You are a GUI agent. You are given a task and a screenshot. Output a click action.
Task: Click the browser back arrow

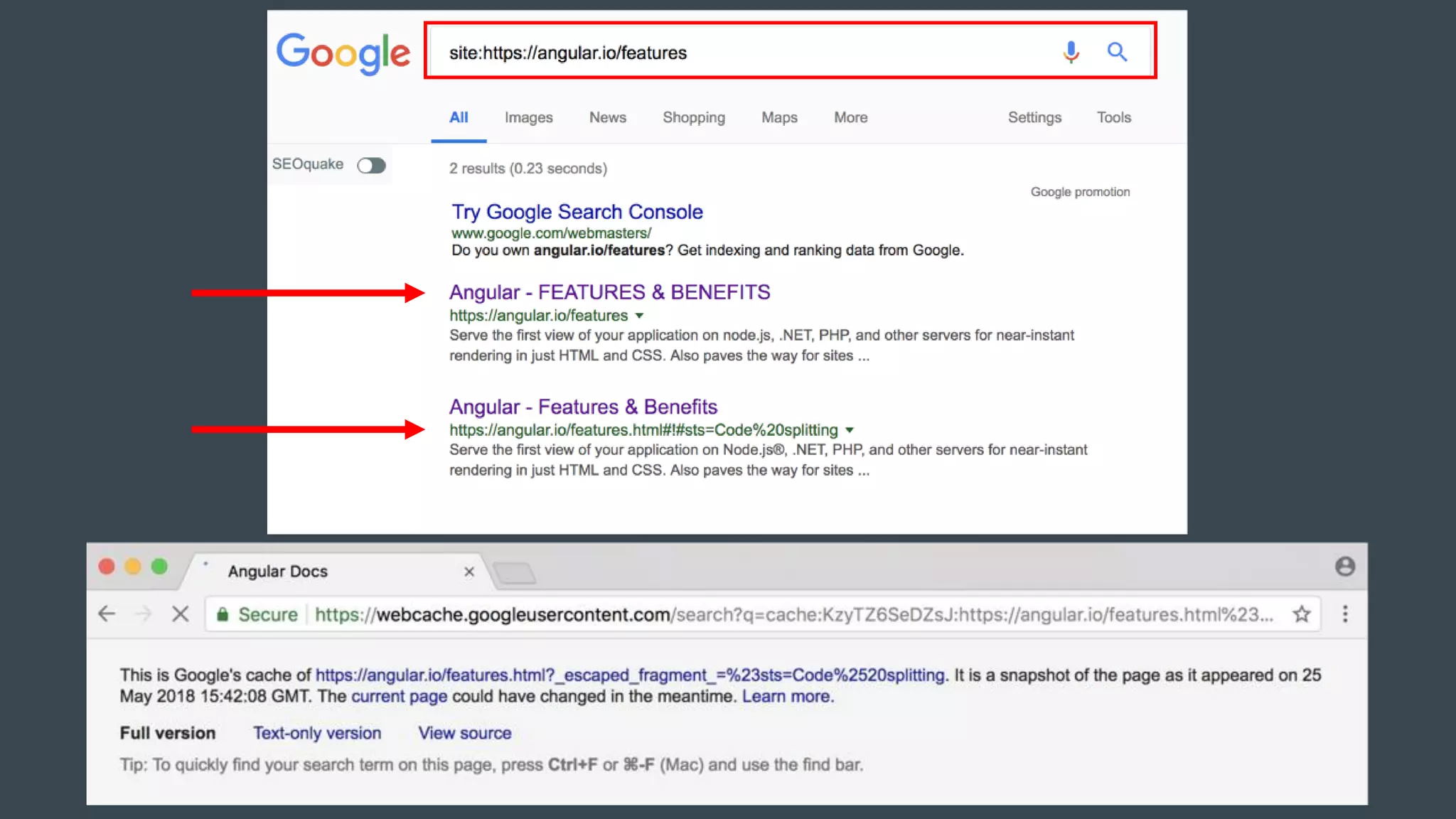(x=107, y=614)
